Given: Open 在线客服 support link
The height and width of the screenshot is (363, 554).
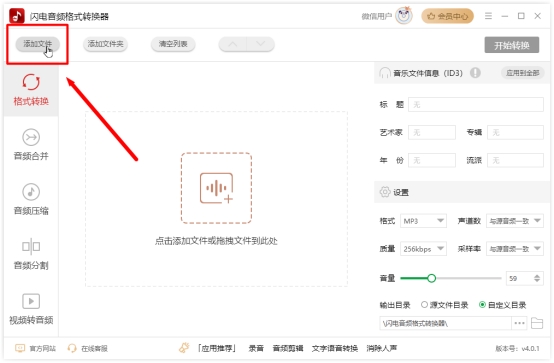Looking at the screenshot, I should coord(88,349).
